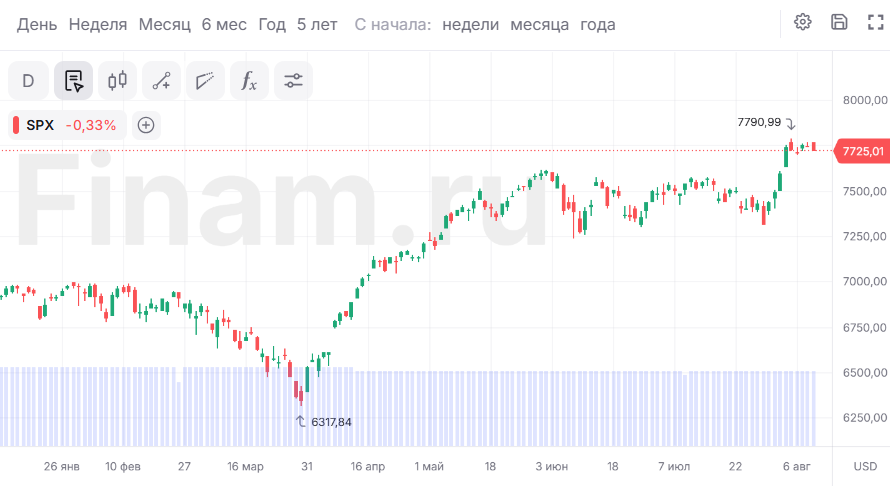Click the 6250,00 price axis label
The image size is (890, 501).
pos(865,418)
